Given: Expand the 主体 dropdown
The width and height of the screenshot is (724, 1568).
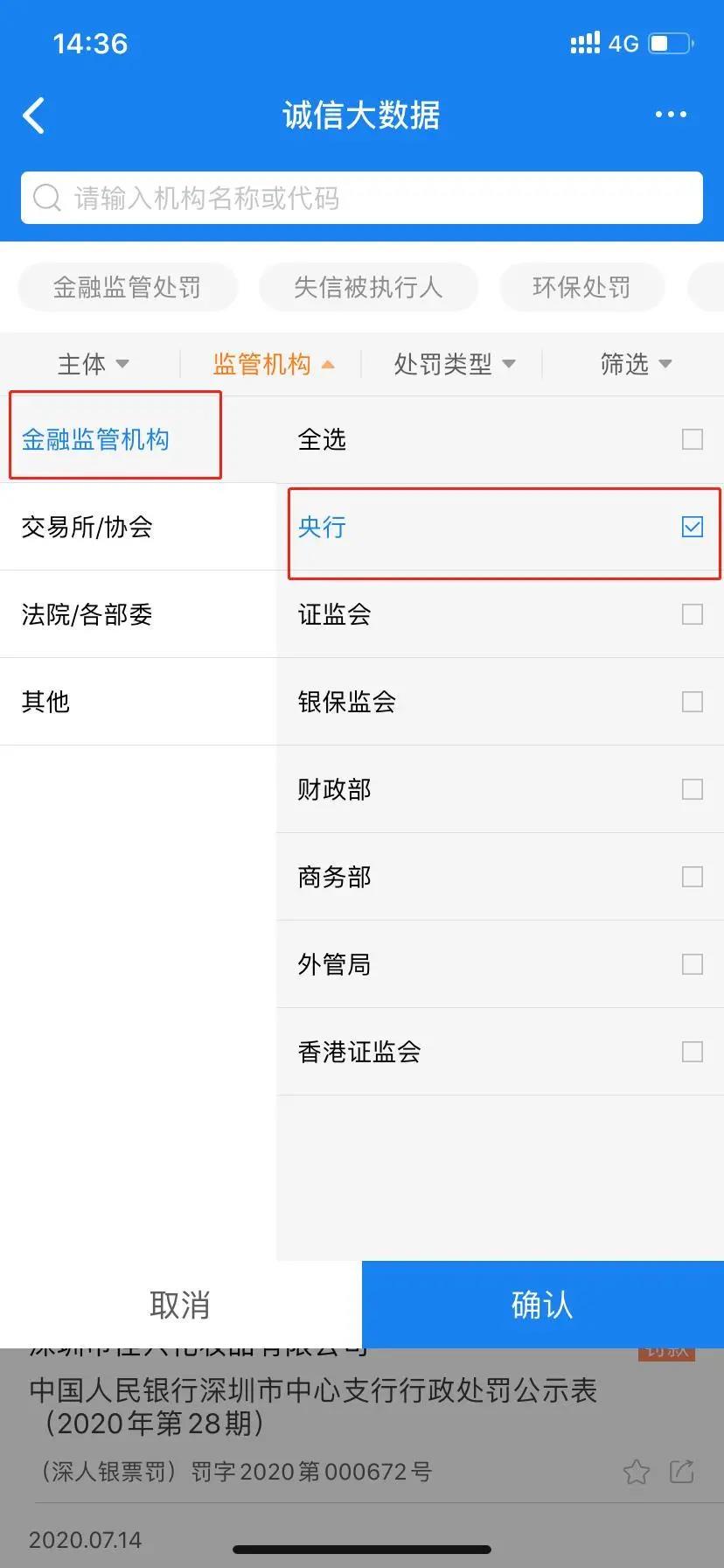Looking at the screenshot, I should tap(93, 364).
